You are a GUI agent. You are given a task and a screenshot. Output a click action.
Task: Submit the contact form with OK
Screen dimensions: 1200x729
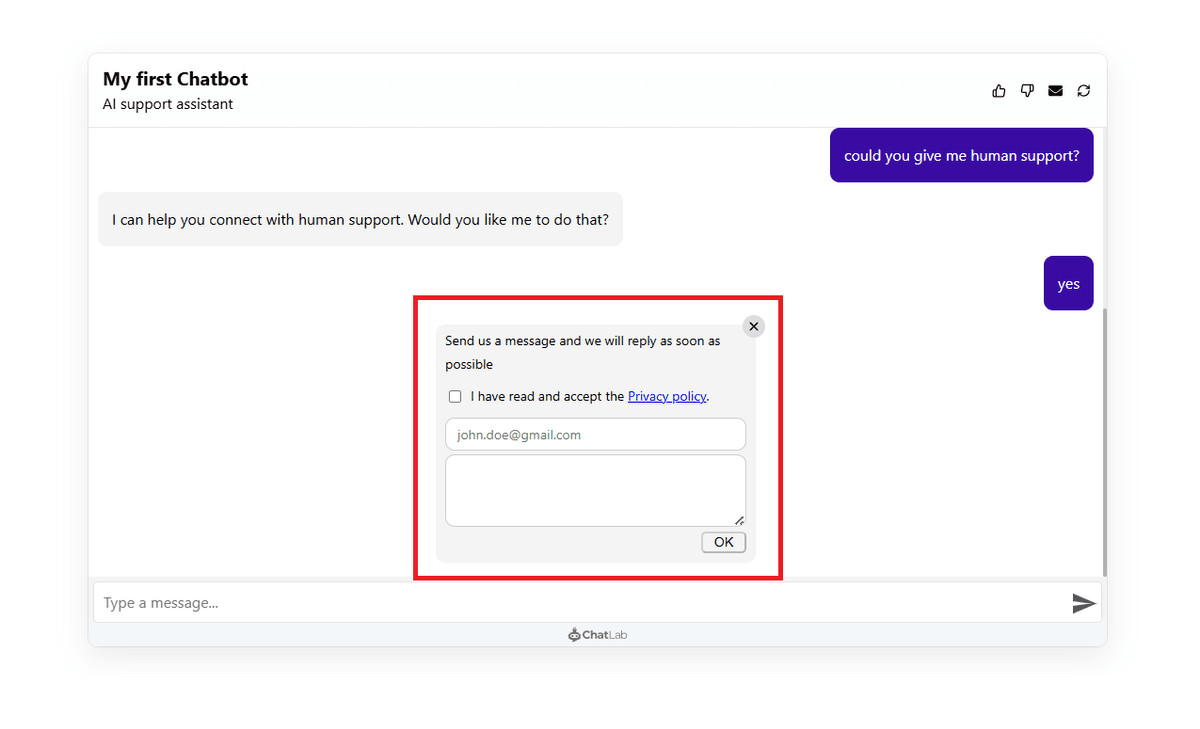pos(723,542)
